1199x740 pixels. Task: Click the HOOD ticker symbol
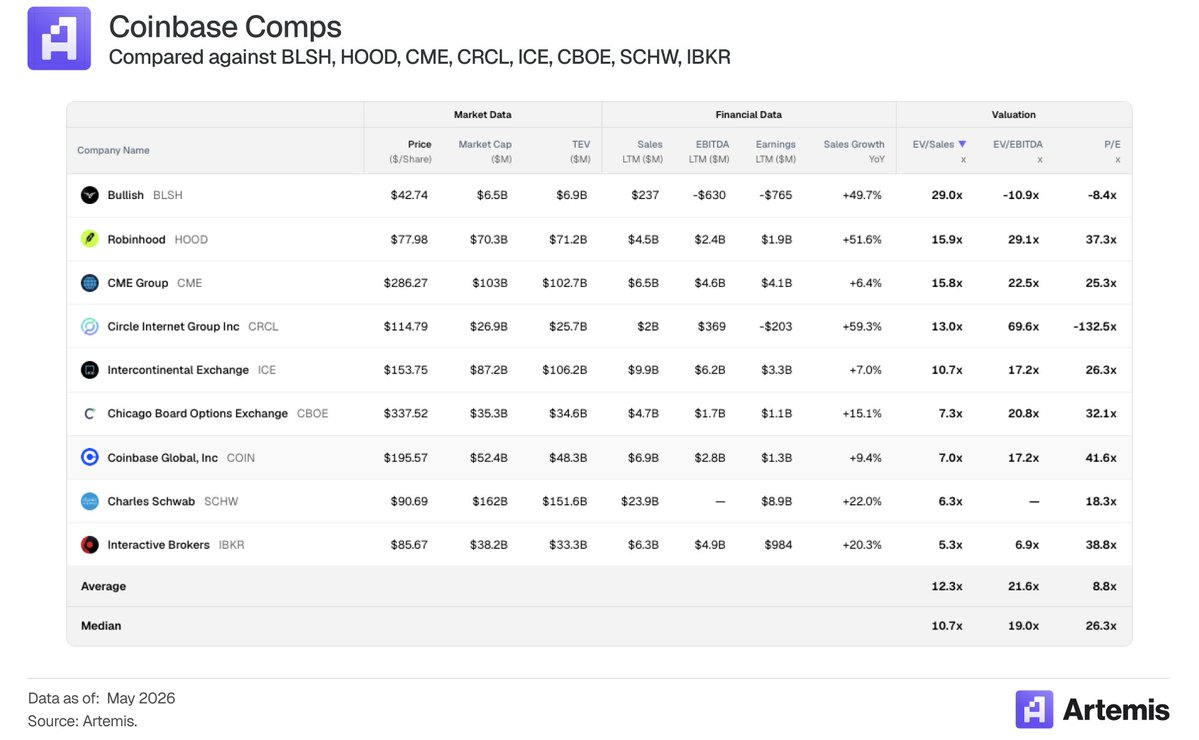(191, 239)
